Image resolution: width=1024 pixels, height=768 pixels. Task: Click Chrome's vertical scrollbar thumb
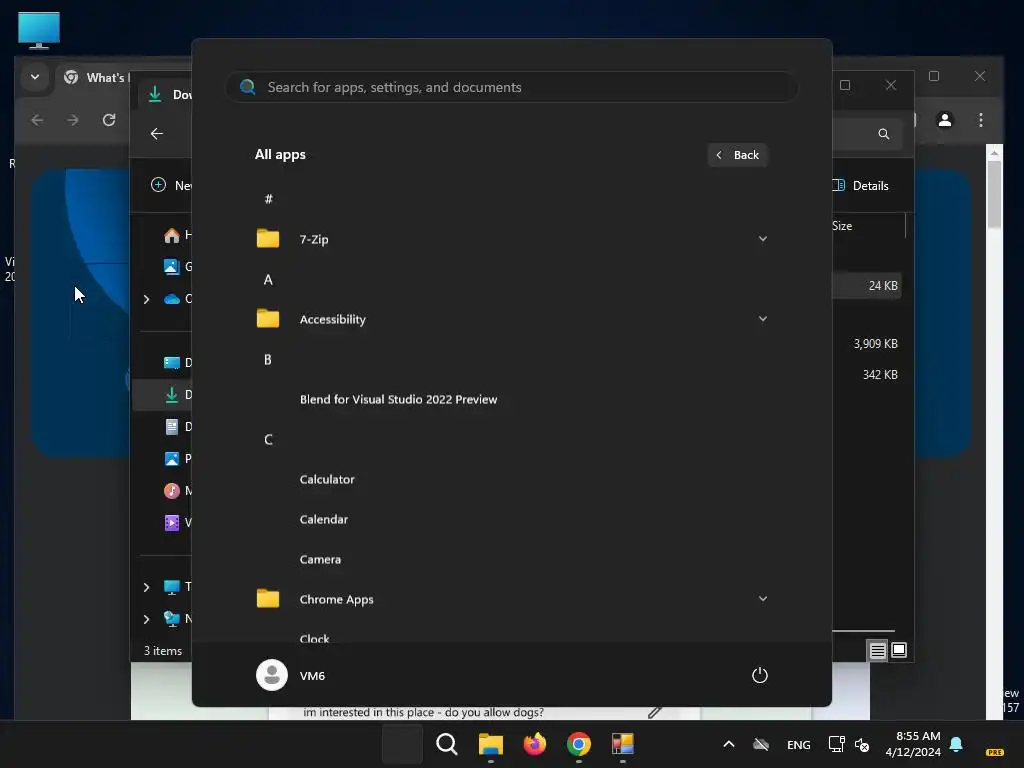(x=994, y=195)
